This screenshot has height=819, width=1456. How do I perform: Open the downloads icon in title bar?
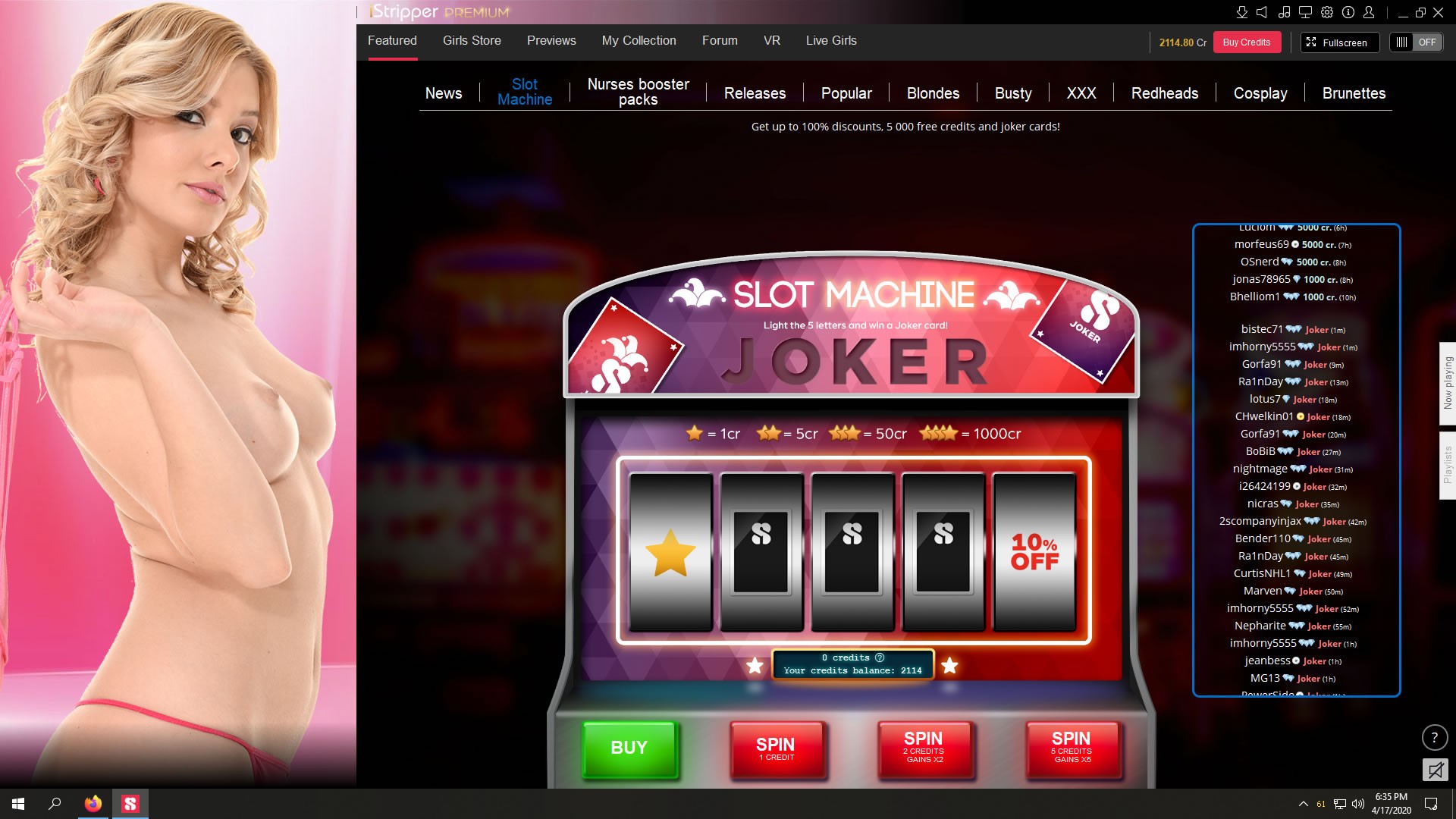click(x=1241, y=12)
